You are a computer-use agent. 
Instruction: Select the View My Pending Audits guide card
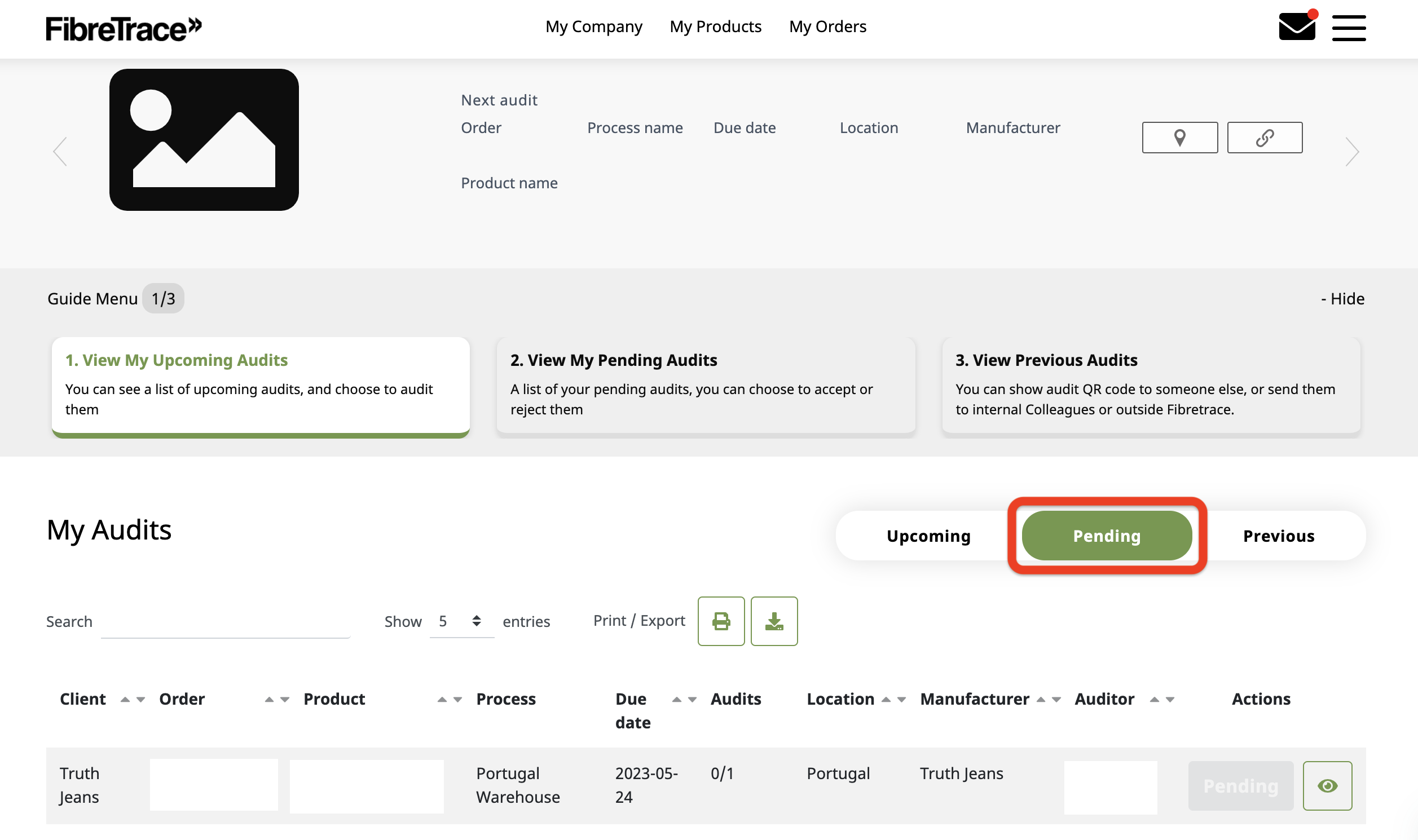tap(706, 385)
